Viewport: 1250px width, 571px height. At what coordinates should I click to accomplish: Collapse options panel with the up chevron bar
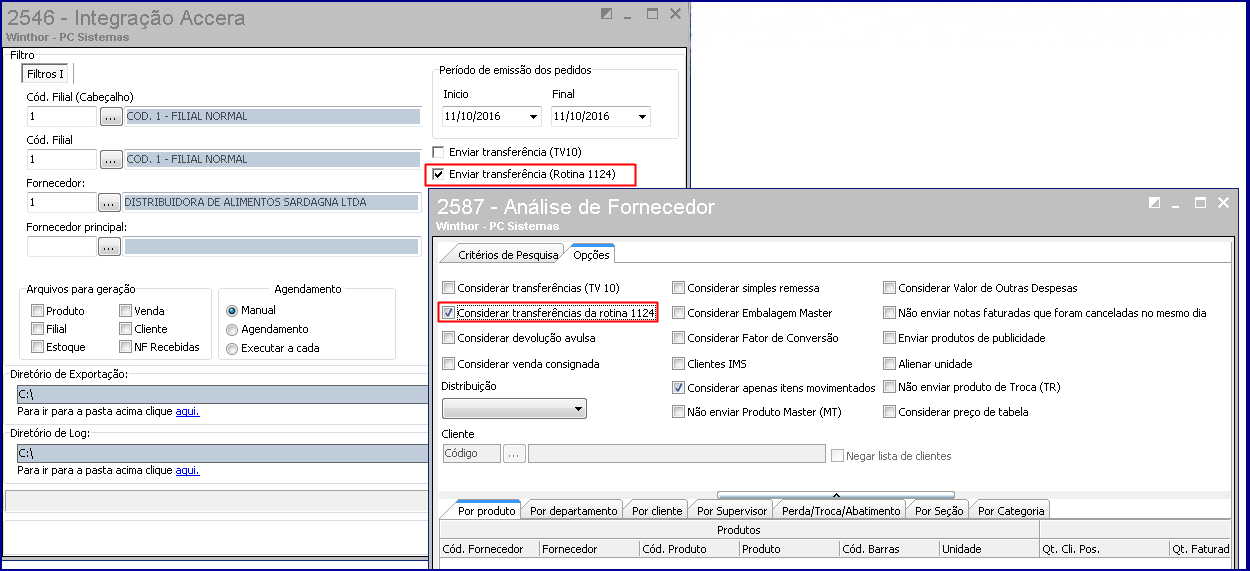(x=836, y=494)
